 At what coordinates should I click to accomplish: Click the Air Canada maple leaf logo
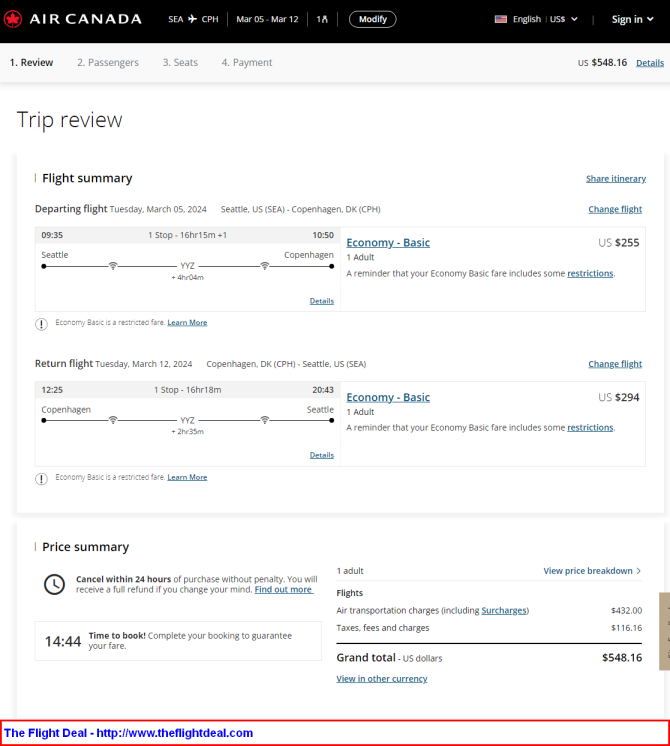pos(12,19)
